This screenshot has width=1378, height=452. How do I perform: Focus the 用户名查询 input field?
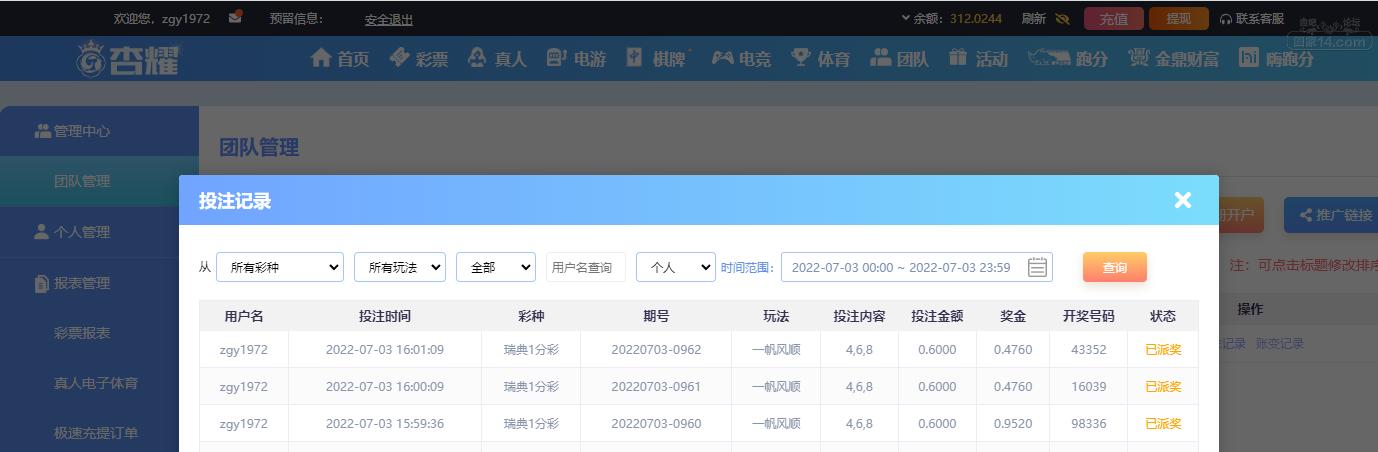pyautogui.click(x=586, y=267)
